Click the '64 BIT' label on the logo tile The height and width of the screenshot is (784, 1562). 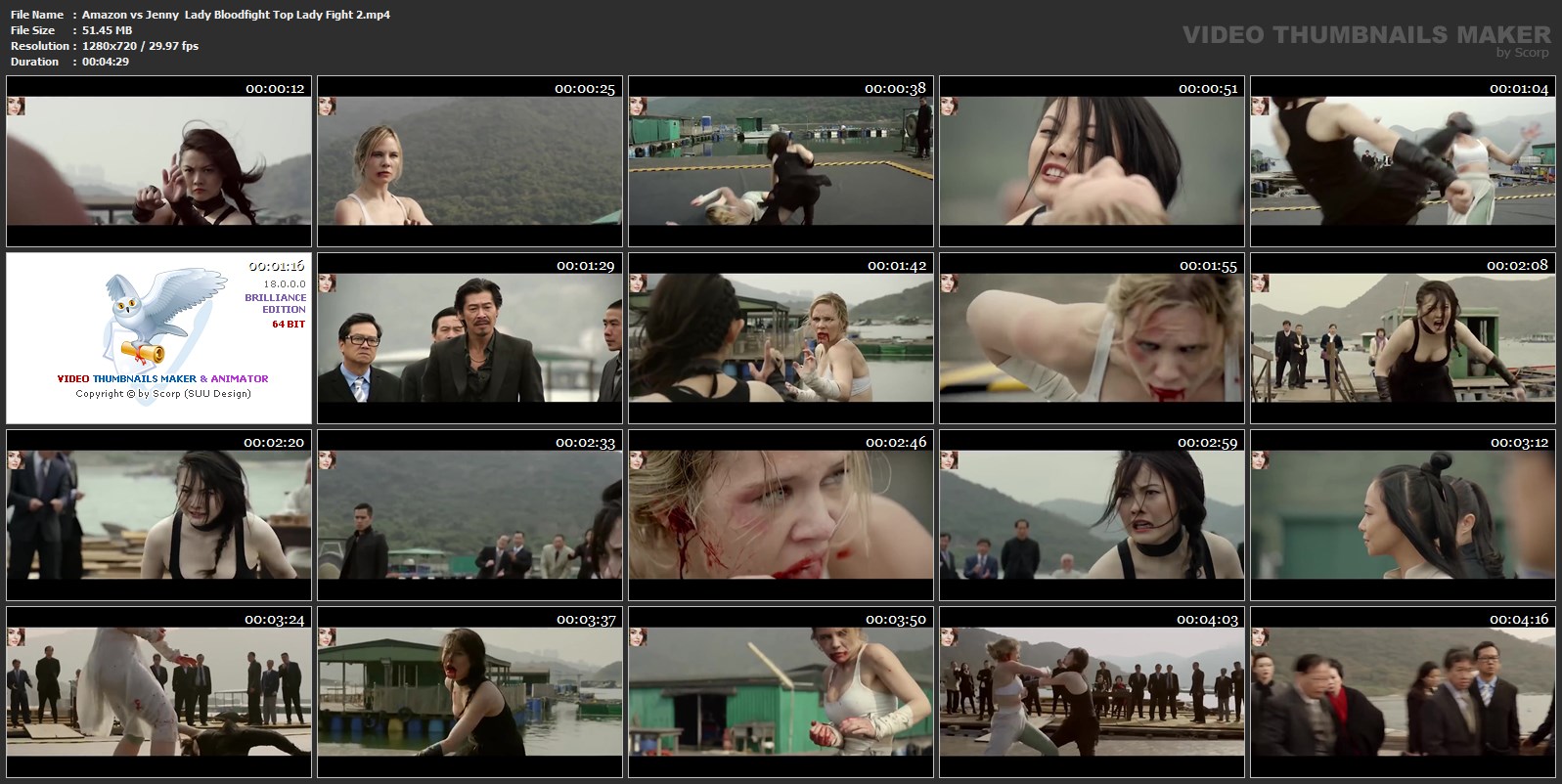point(289,324)
